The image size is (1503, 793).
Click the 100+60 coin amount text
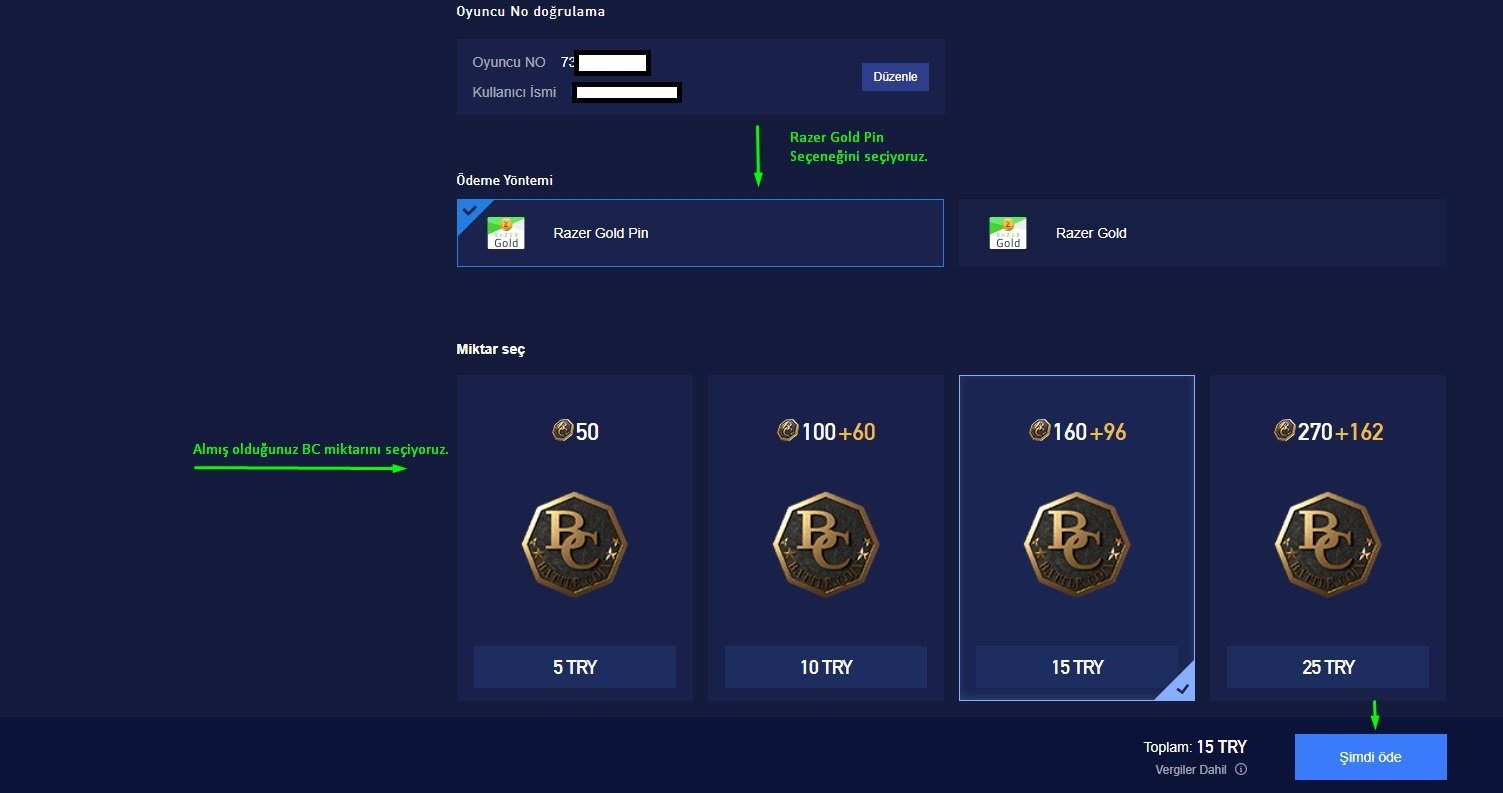pyautogui.click(x=838, y=432)
